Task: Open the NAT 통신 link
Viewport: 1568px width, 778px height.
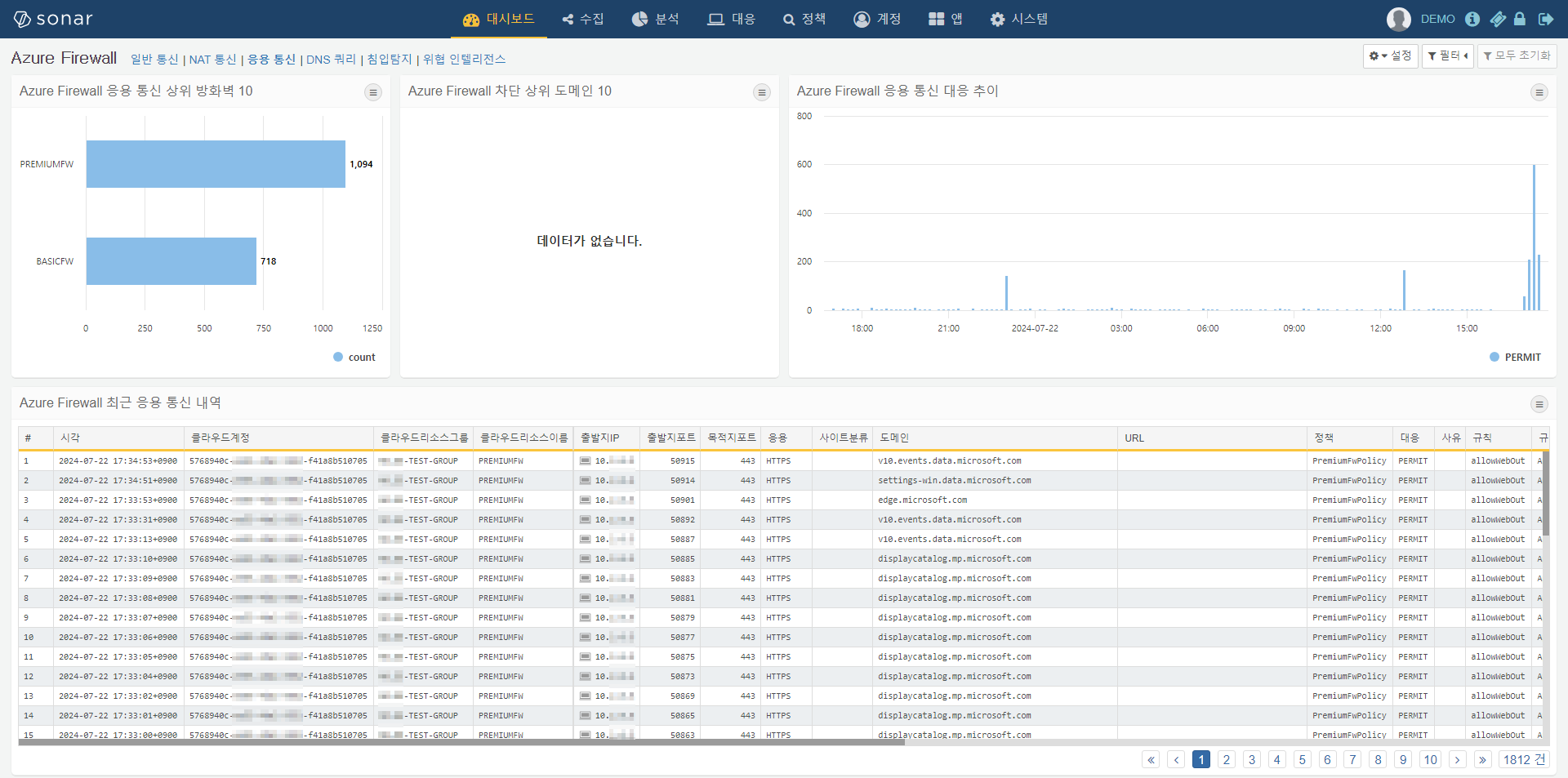Action: pyautogui.click(x=212, y=60)
